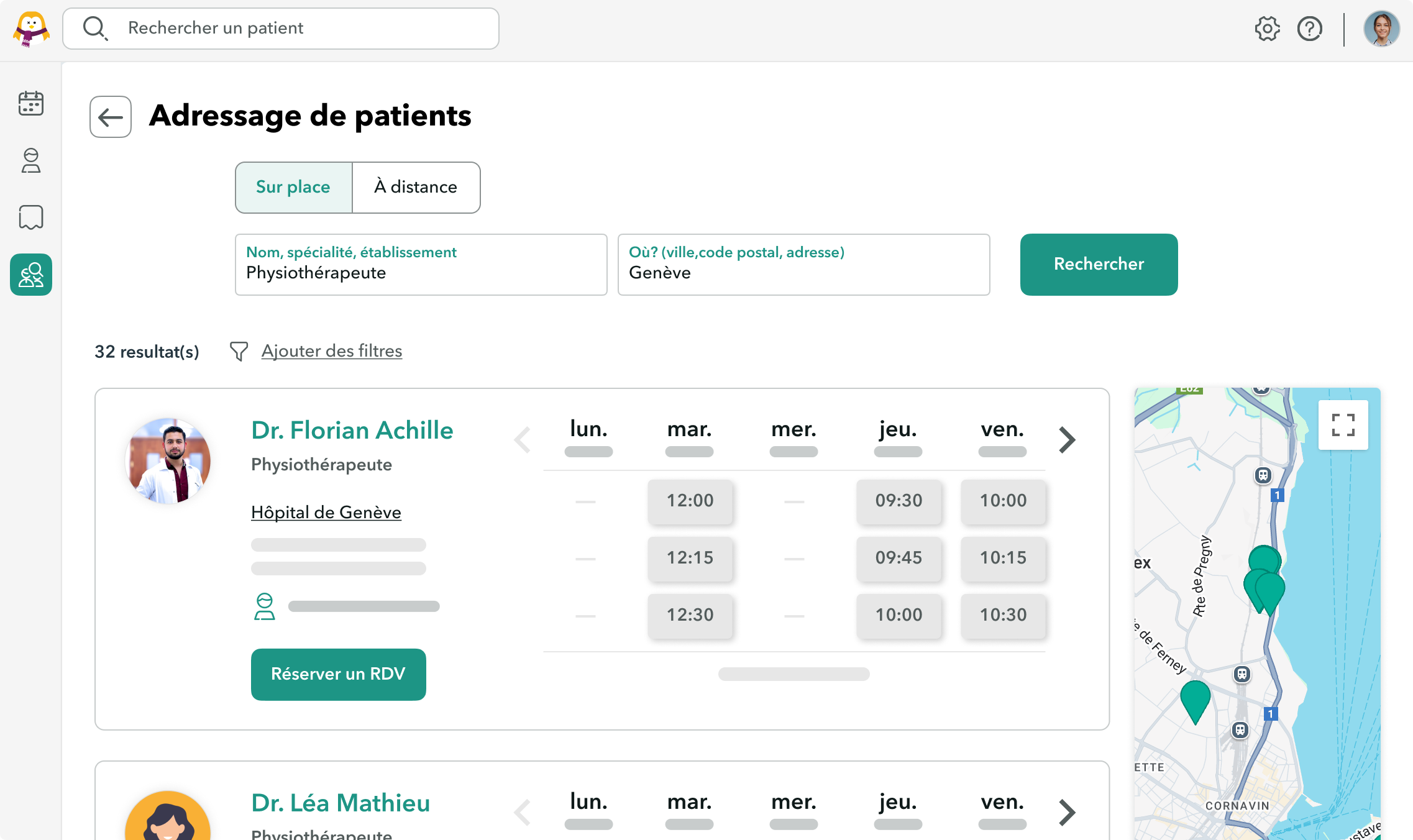Show previous week in Achille's schedule

[523, 440]
